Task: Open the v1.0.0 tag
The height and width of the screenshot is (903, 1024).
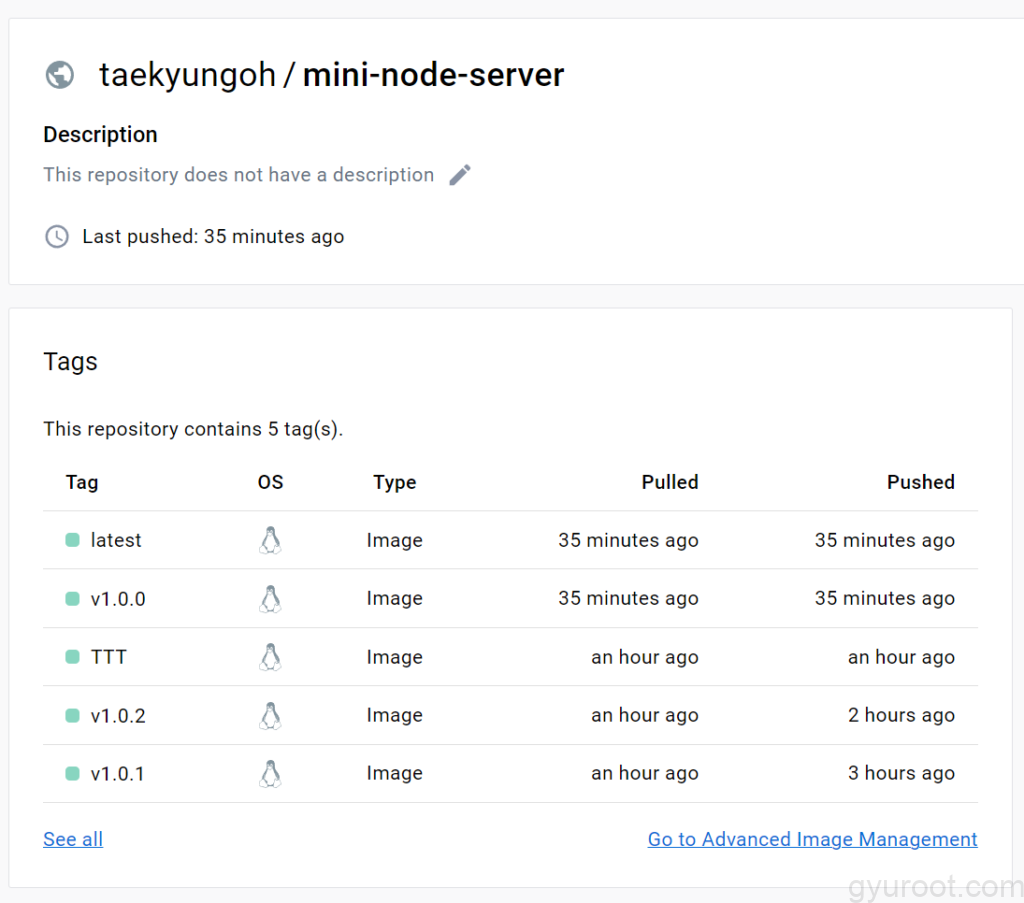Action: point(118,599)
